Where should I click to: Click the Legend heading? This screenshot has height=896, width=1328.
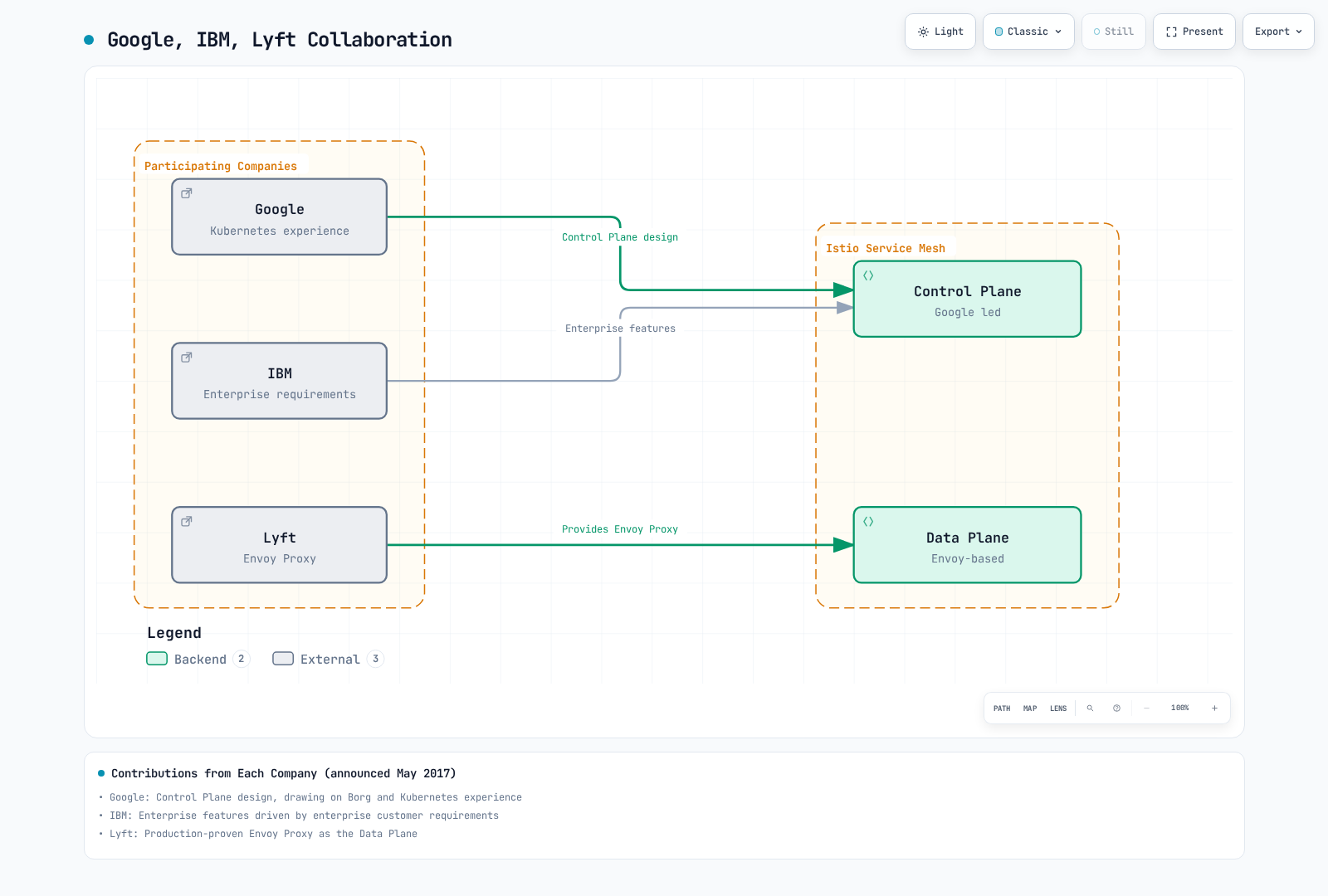(174, 633)
